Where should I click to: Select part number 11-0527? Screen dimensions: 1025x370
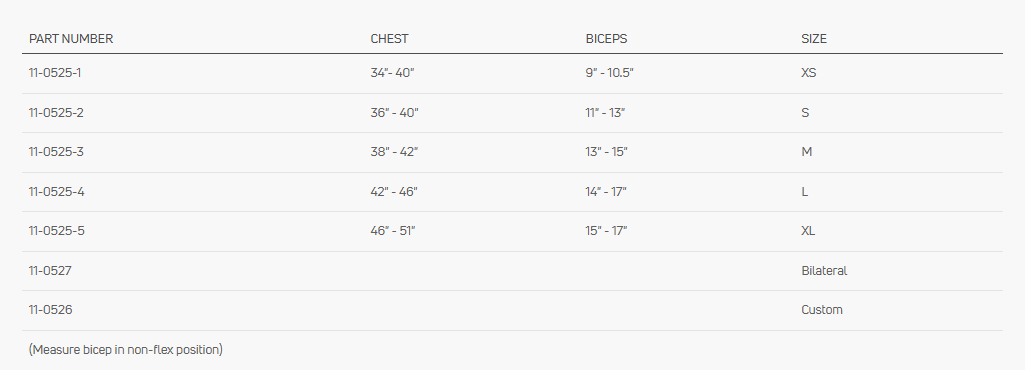[50, 270]
